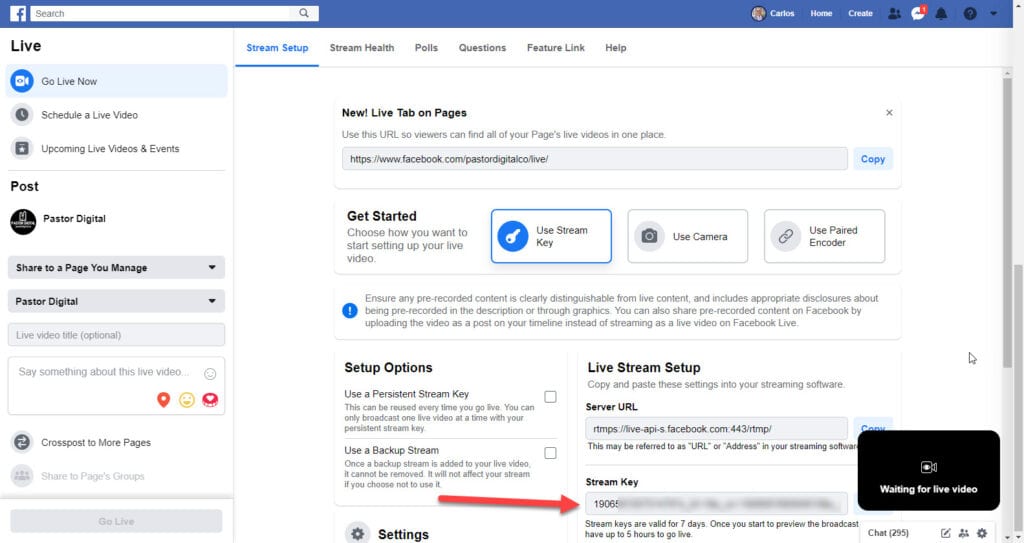
Task: Click the Live video title field
Action: (116, 335)
